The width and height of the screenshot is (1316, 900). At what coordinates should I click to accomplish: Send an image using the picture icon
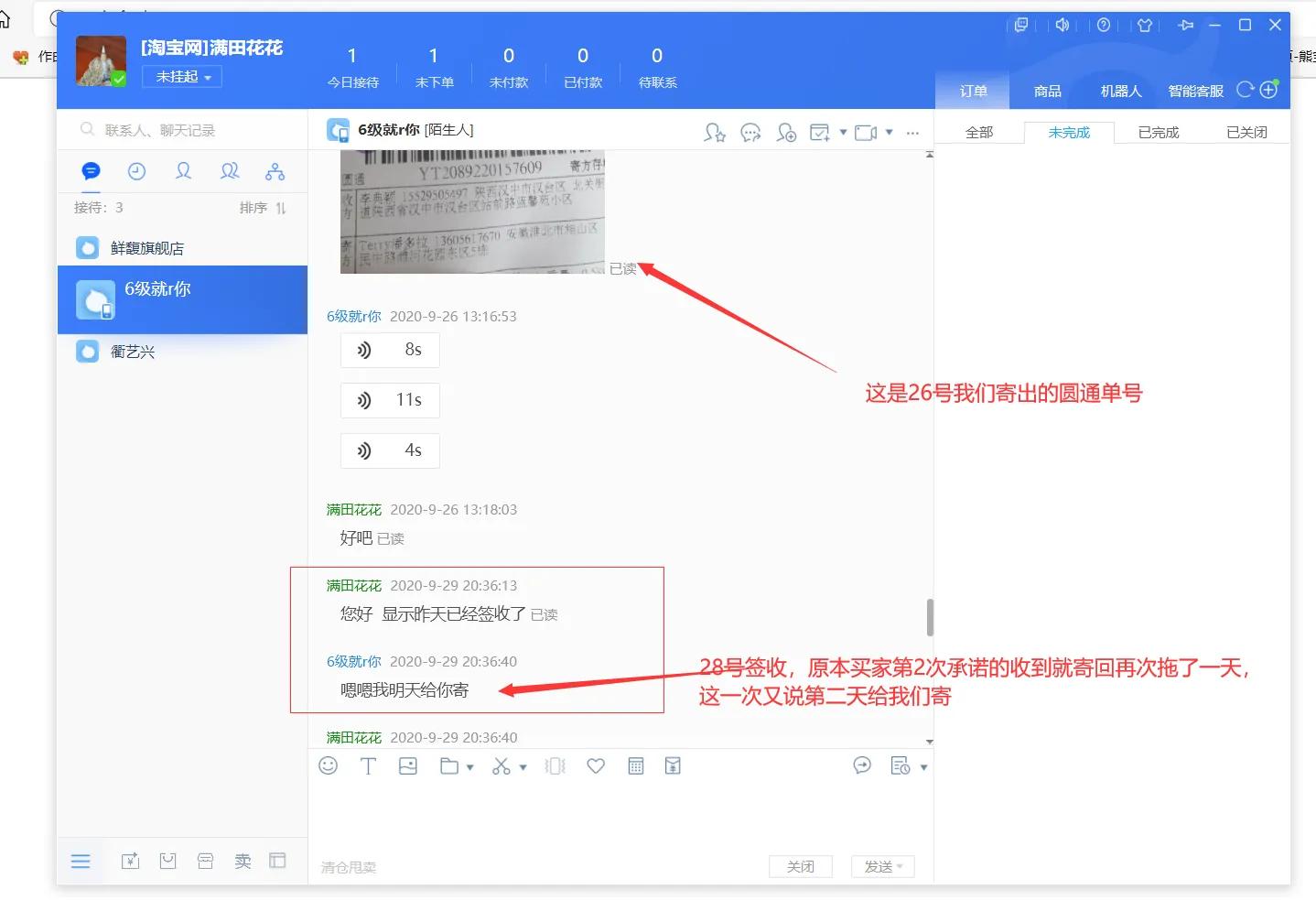coord(407,765)
